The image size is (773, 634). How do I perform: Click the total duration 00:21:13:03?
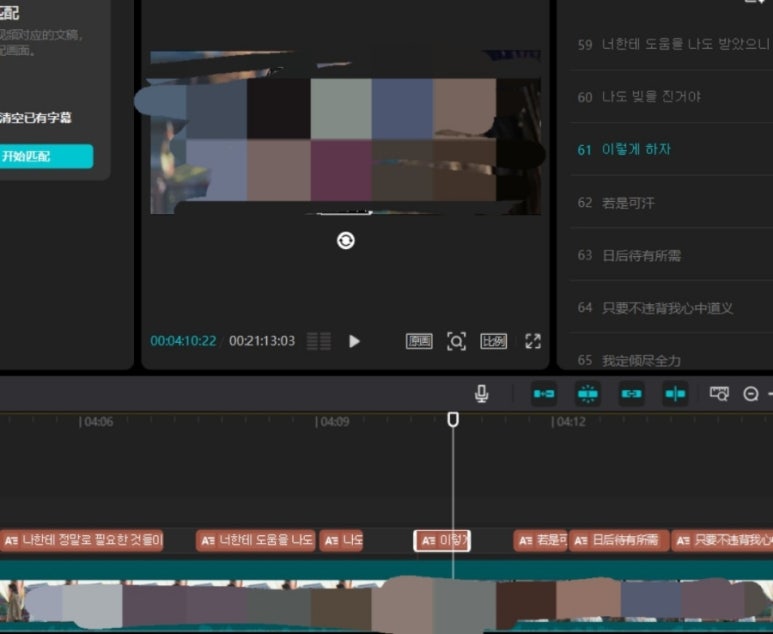point(262,341)
